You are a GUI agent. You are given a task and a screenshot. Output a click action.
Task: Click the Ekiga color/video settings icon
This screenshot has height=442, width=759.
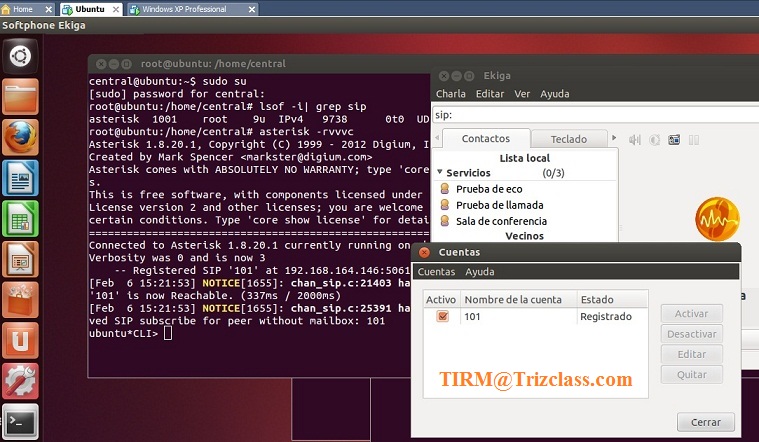654,140
